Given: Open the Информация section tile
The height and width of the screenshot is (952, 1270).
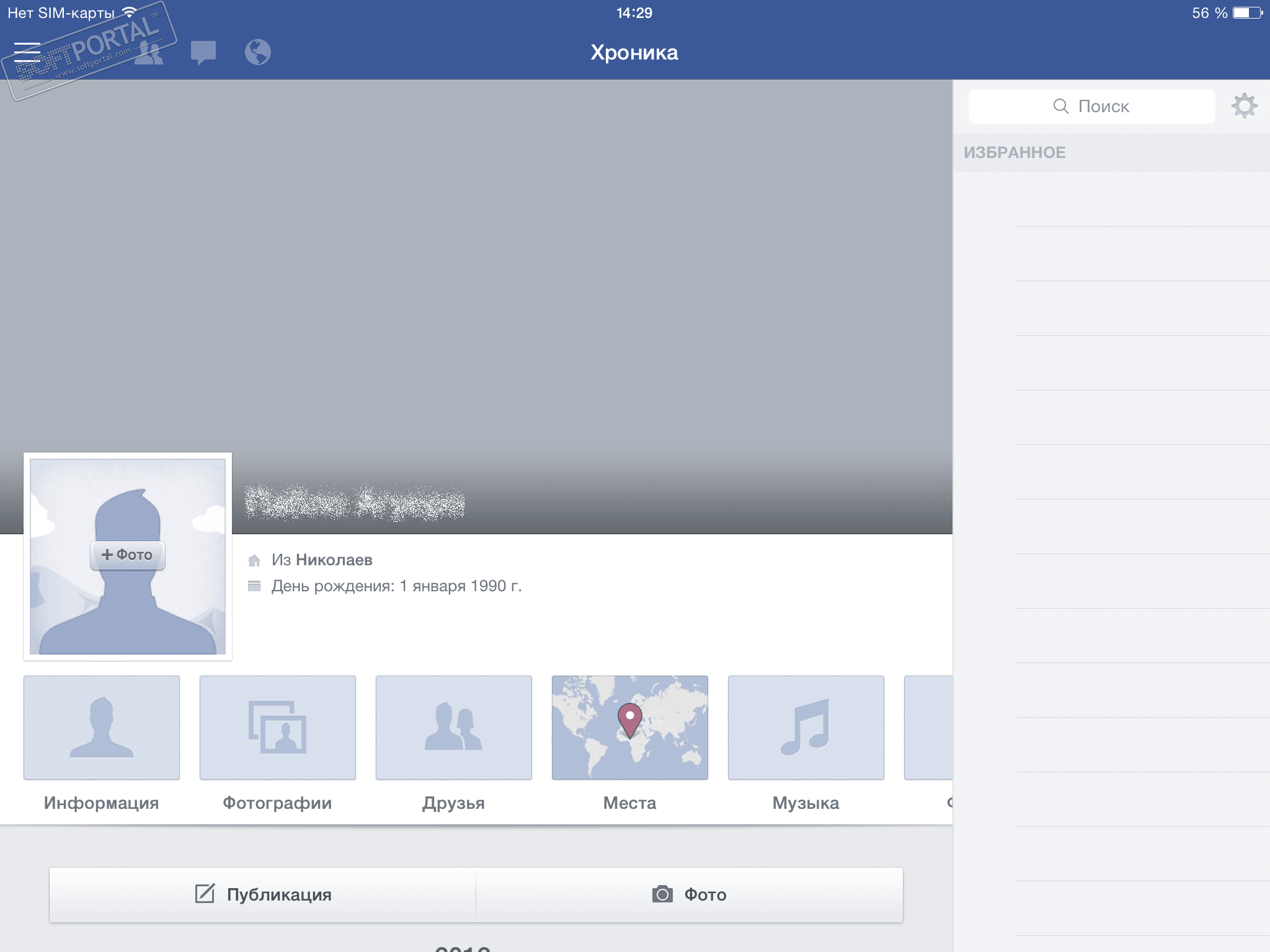Looking at the screenshot, I should pos(102,728).
